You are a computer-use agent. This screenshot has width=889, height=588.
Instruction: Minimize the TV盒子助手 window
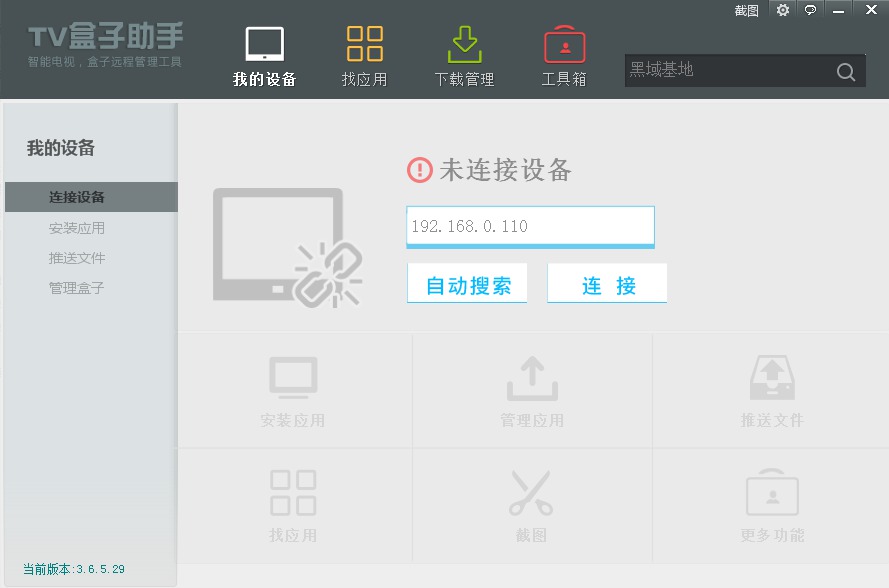839,10
